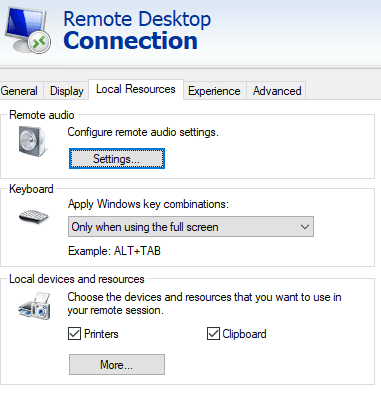Open the Windows key combinations dropdown

(x=191, y=227)
